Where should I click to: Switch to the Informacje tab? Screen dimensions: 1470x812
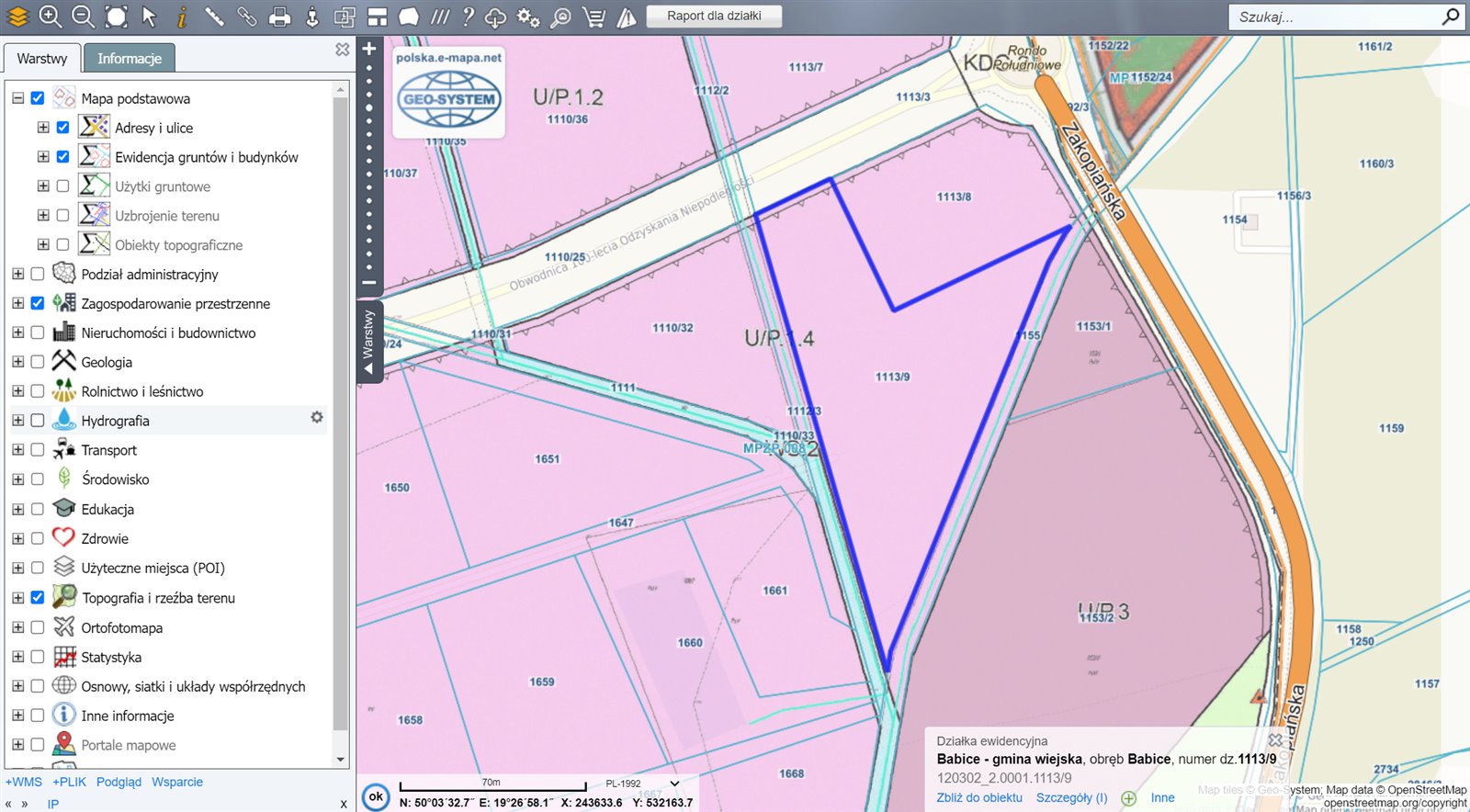[130, 59]
